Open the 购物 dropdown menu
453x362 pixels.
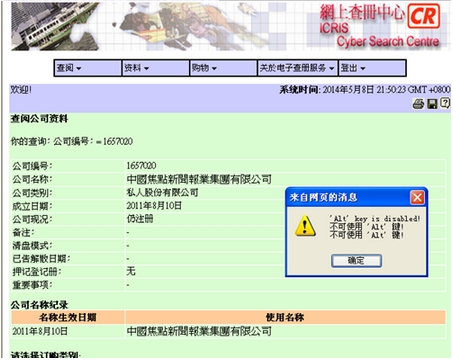click(x=223, y=68)
